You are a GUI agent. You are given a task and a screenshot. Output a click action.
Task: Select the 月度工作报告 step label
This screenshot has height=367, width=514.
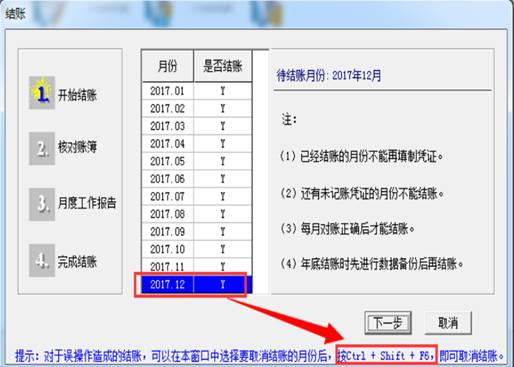pos(87,203)
